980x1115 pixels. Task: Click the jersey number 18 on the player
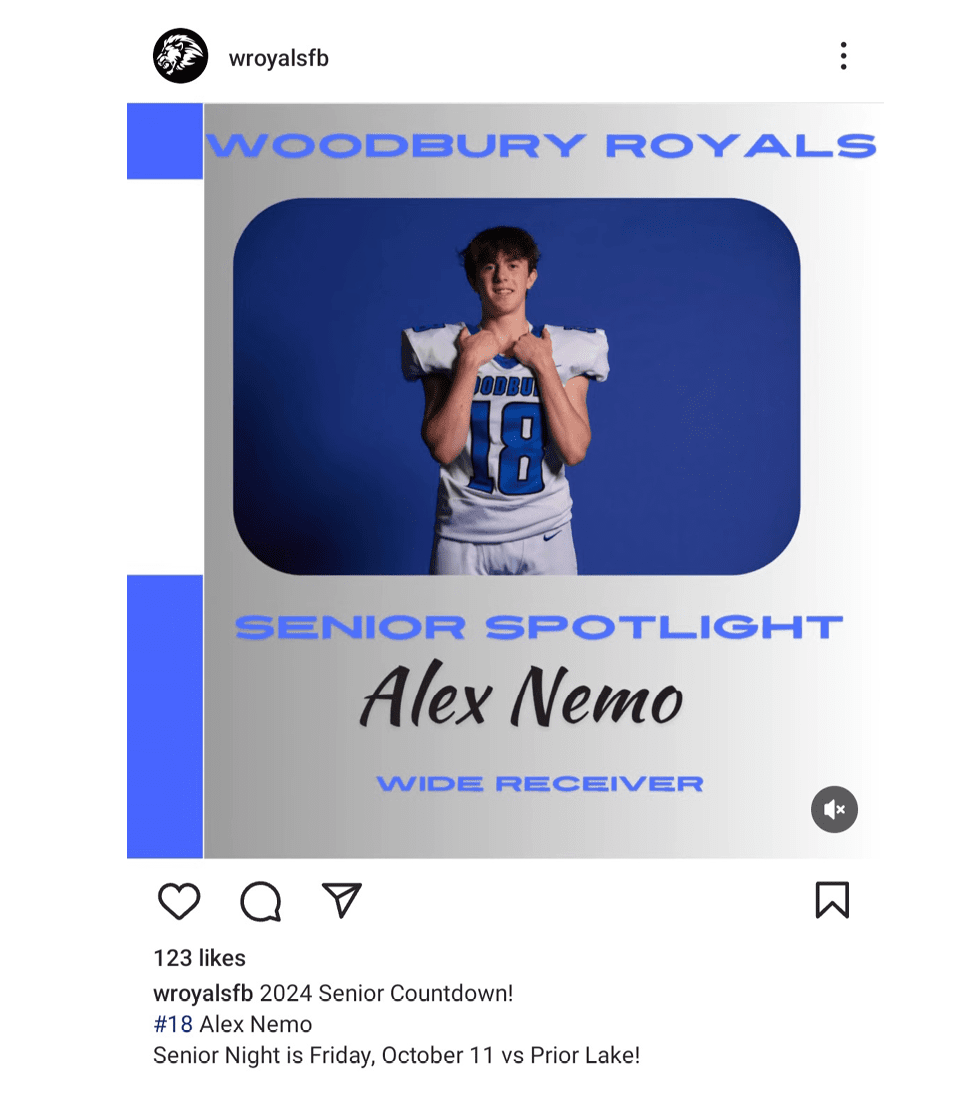pos(508,447)
